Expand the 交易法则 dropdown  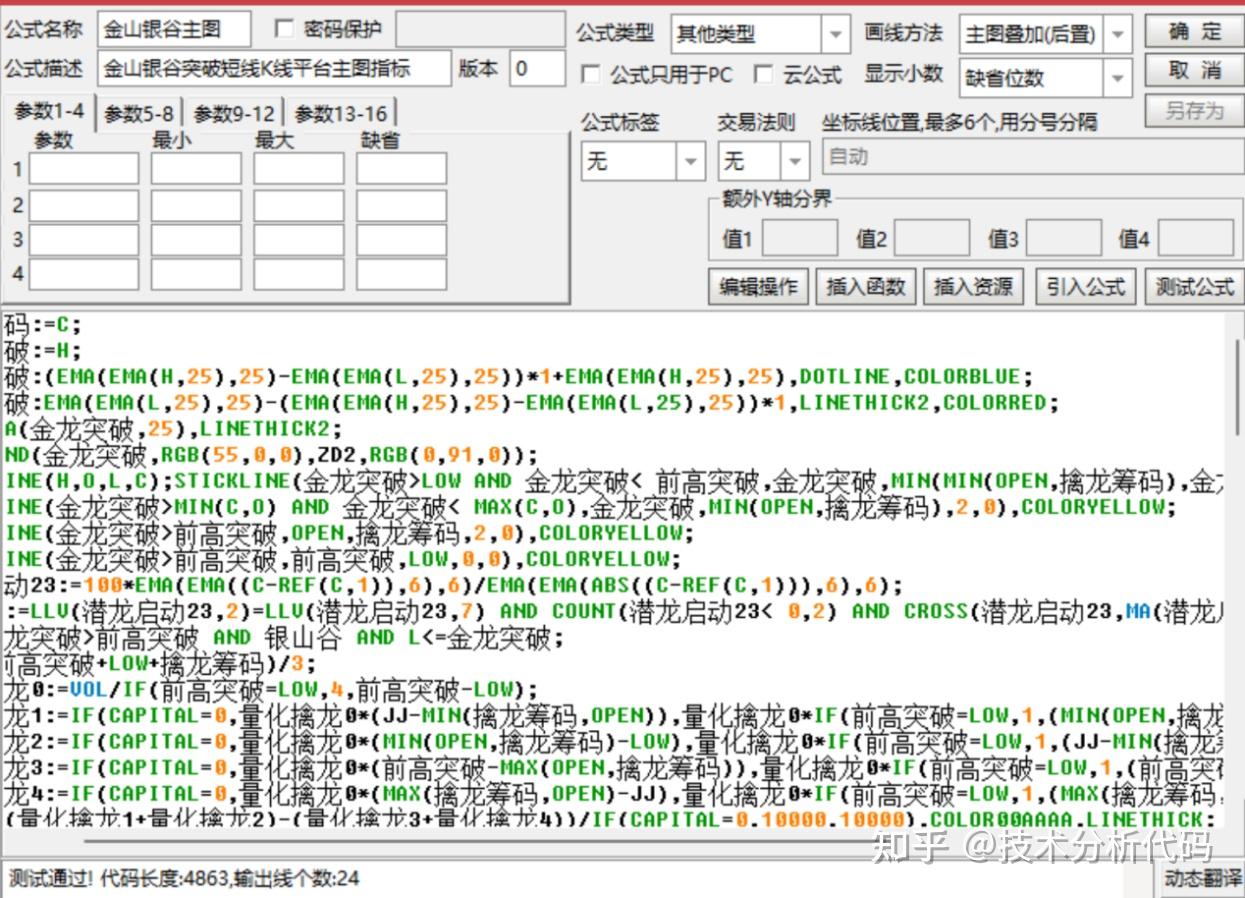coord(795,161)
